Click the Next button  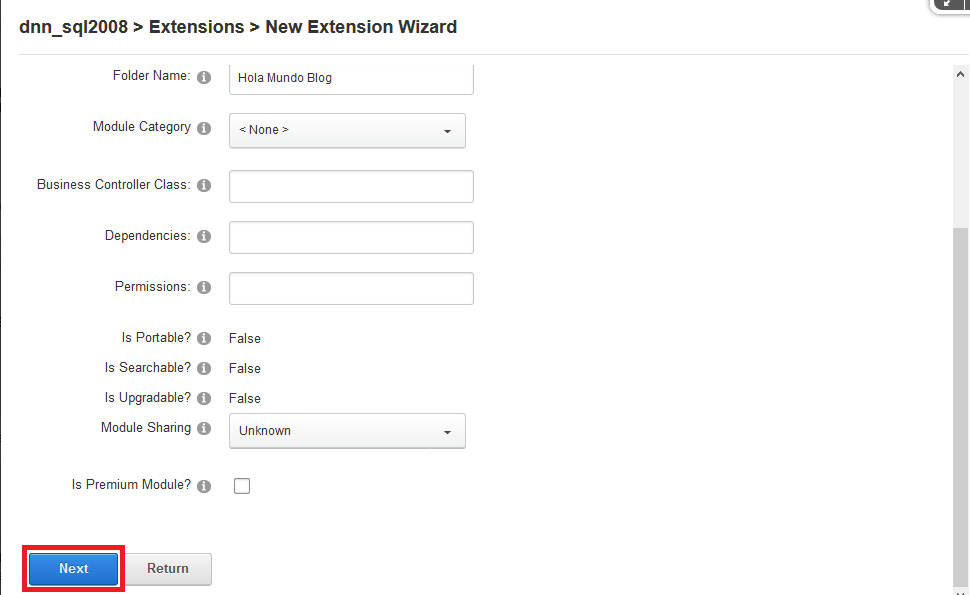coord(74,569)
